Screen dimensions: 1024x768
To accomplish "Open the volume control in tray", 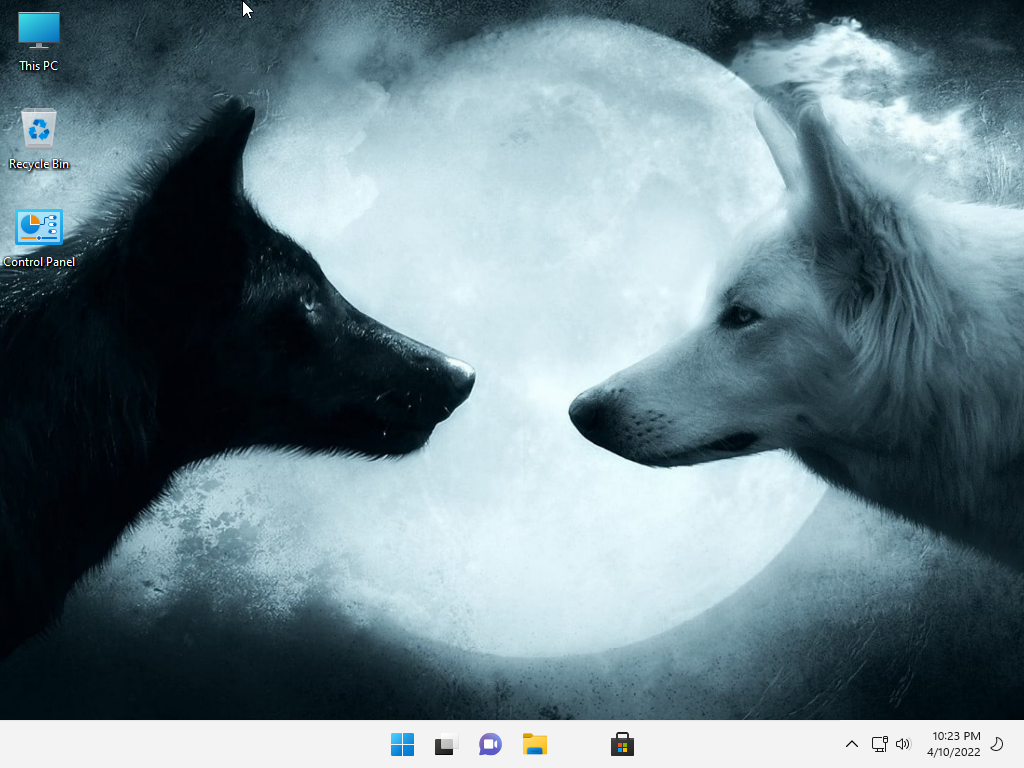I will (903, 744).
